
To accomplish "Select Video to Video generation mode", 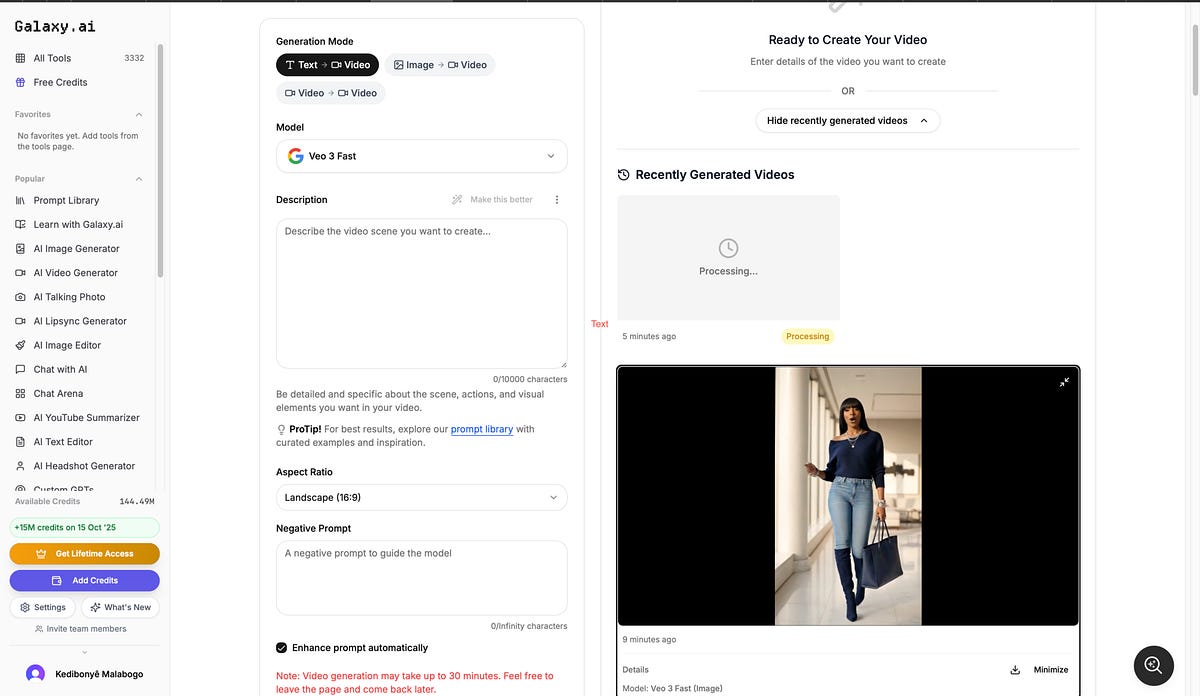I will 331,93.
